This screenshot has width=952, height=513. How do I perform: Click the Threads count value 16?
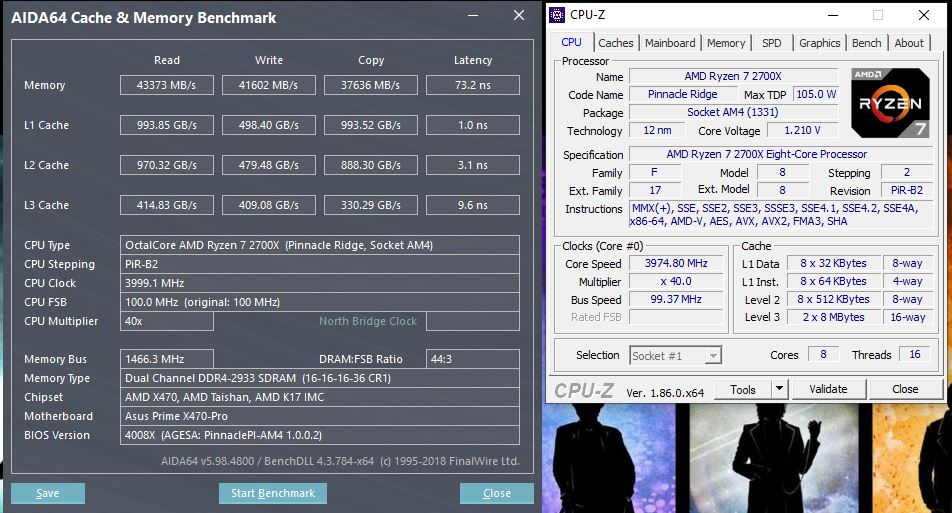tap(915, 354)
